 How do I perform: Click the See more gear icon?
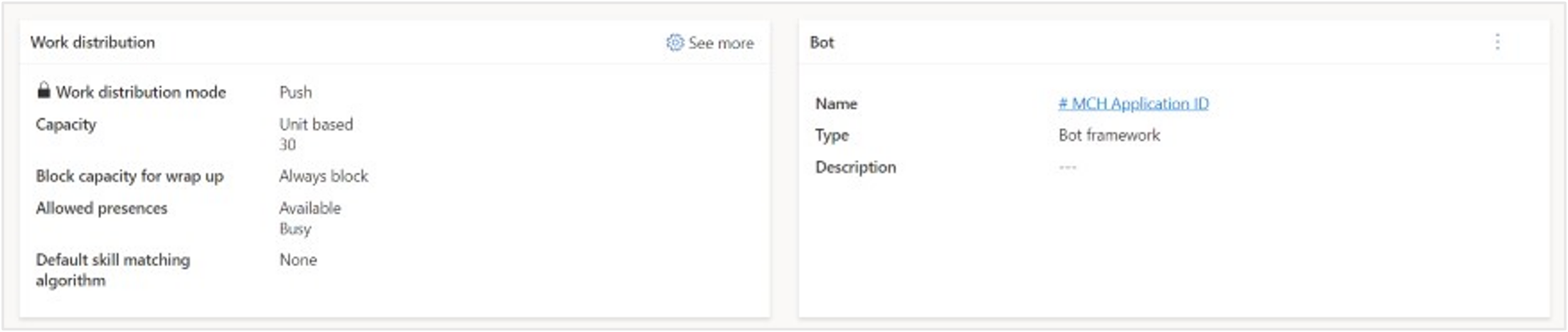(675, 43)
